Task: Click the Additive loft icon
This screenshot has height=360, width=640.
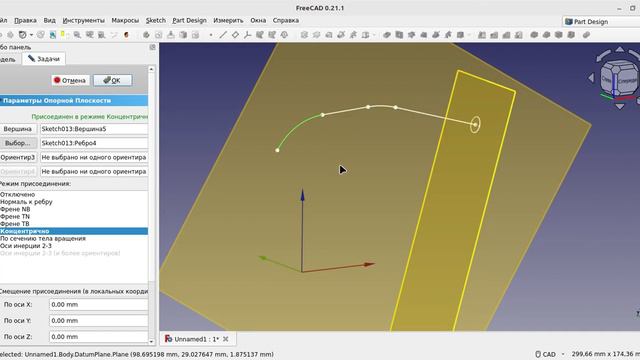Action: point(329,35)
